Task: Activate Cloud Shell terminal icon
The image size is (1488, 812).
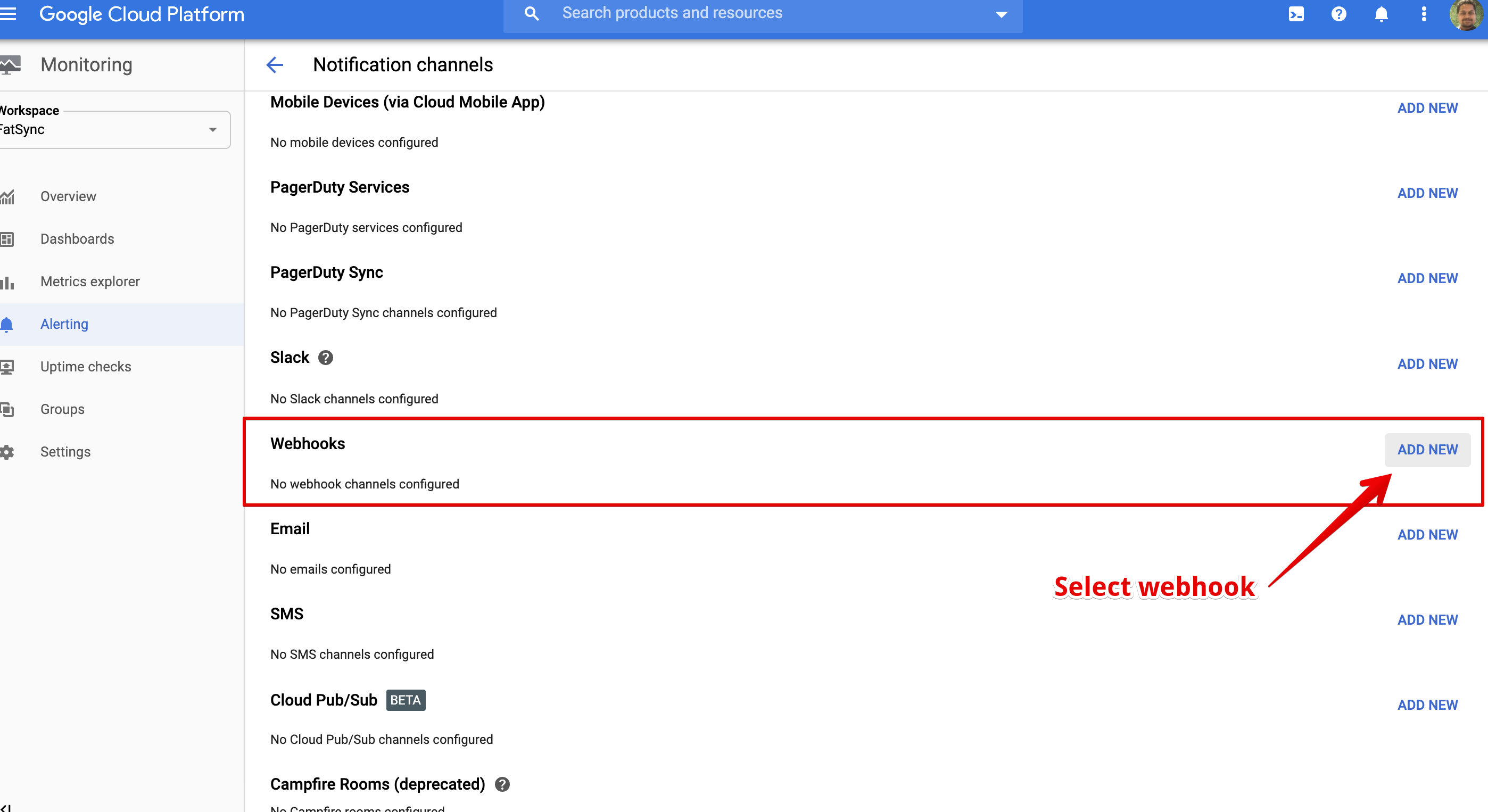Action: (x=1296, y=14)
